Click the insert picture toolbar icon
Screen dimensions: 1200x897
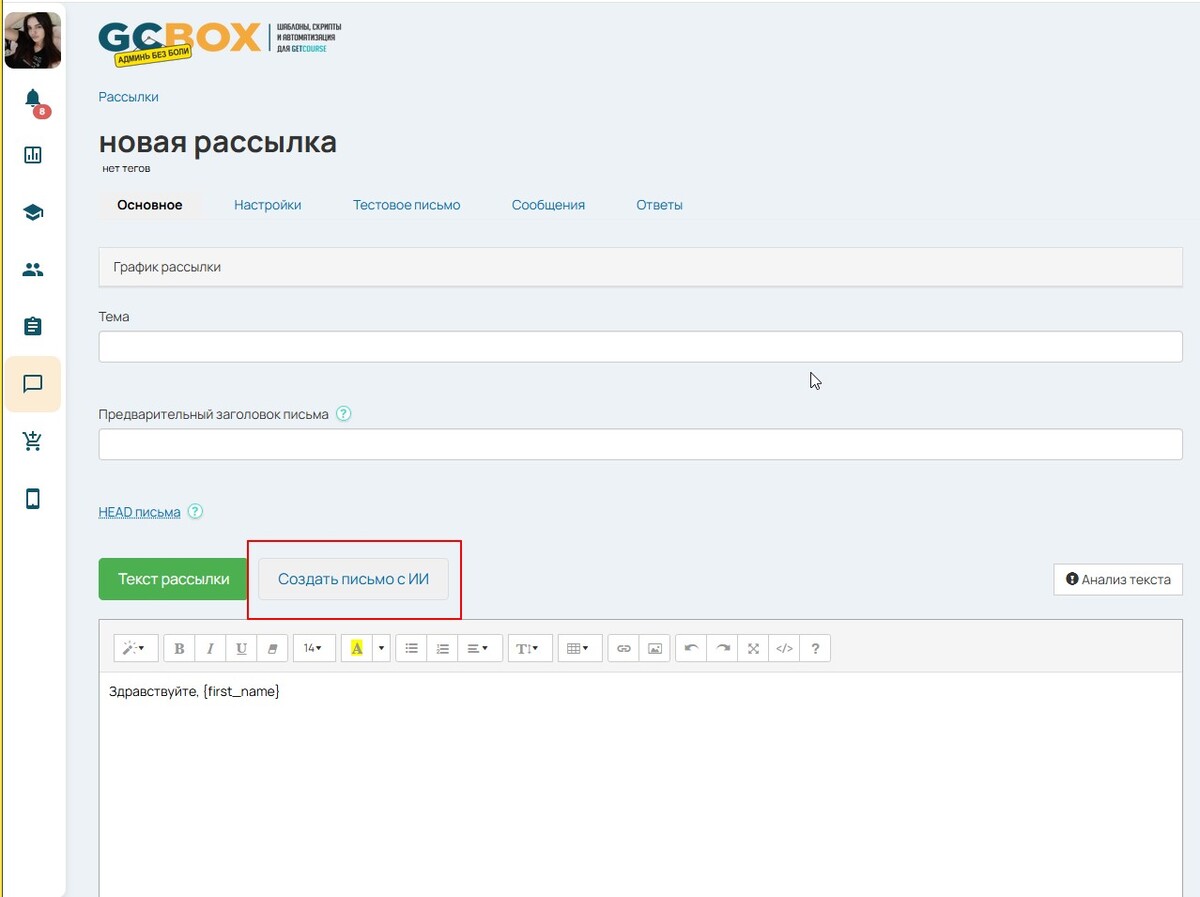tap(655, 649)
